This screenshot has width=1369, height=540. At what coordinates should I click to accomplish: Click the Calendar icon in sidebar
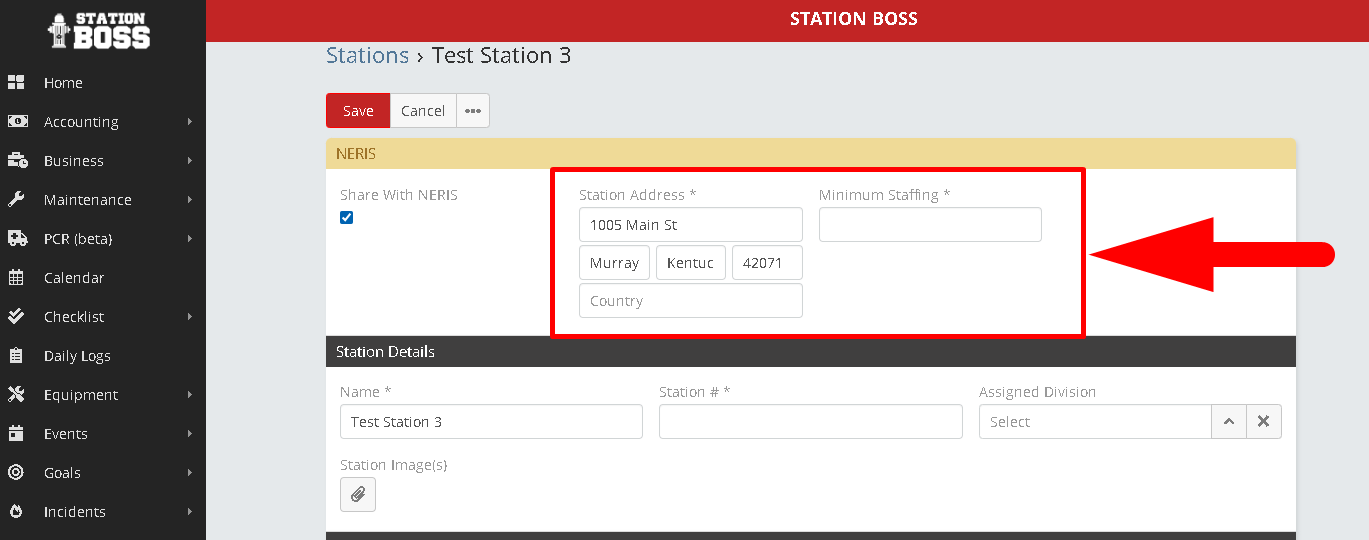pyautogui.click(x=16, y=278)
